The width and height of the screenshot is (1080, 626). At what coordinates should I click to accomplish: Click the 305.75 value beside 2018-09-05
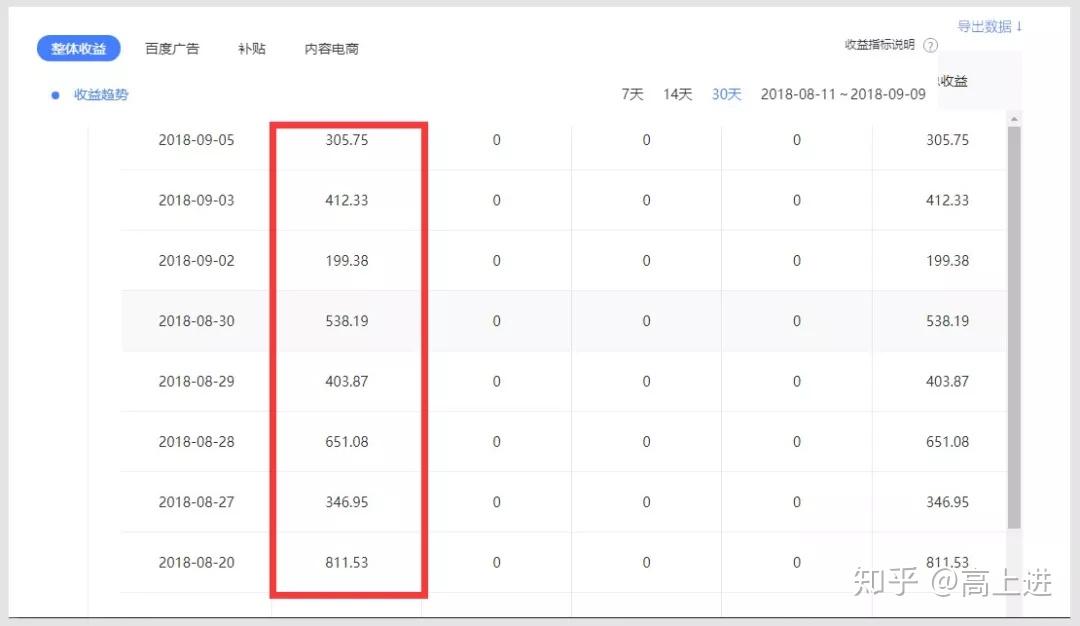point(346,140)
